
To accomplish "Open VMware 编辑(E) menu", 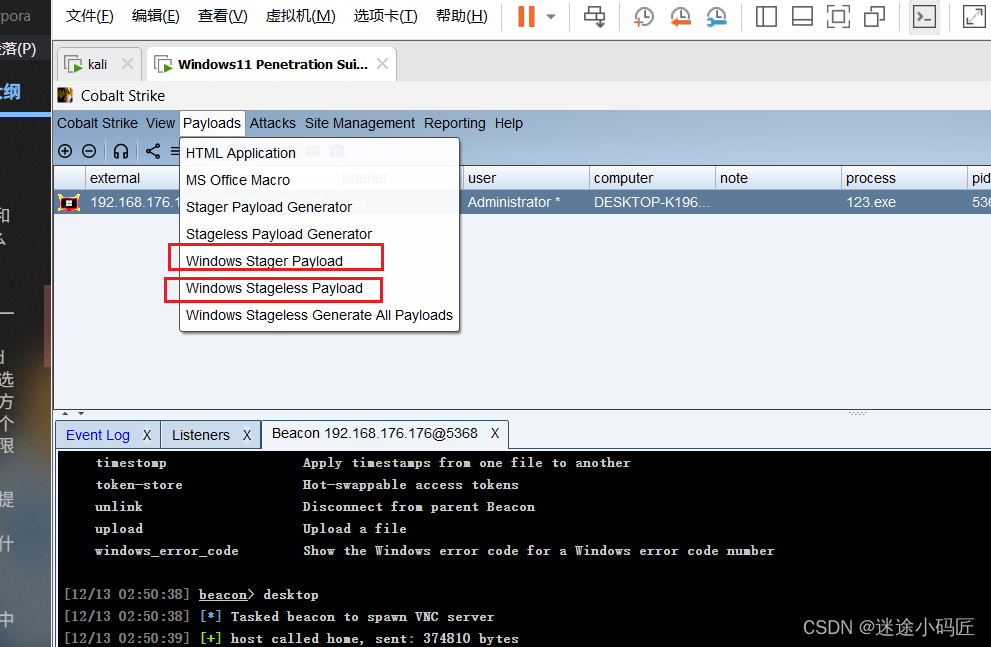I will [155, 16].
